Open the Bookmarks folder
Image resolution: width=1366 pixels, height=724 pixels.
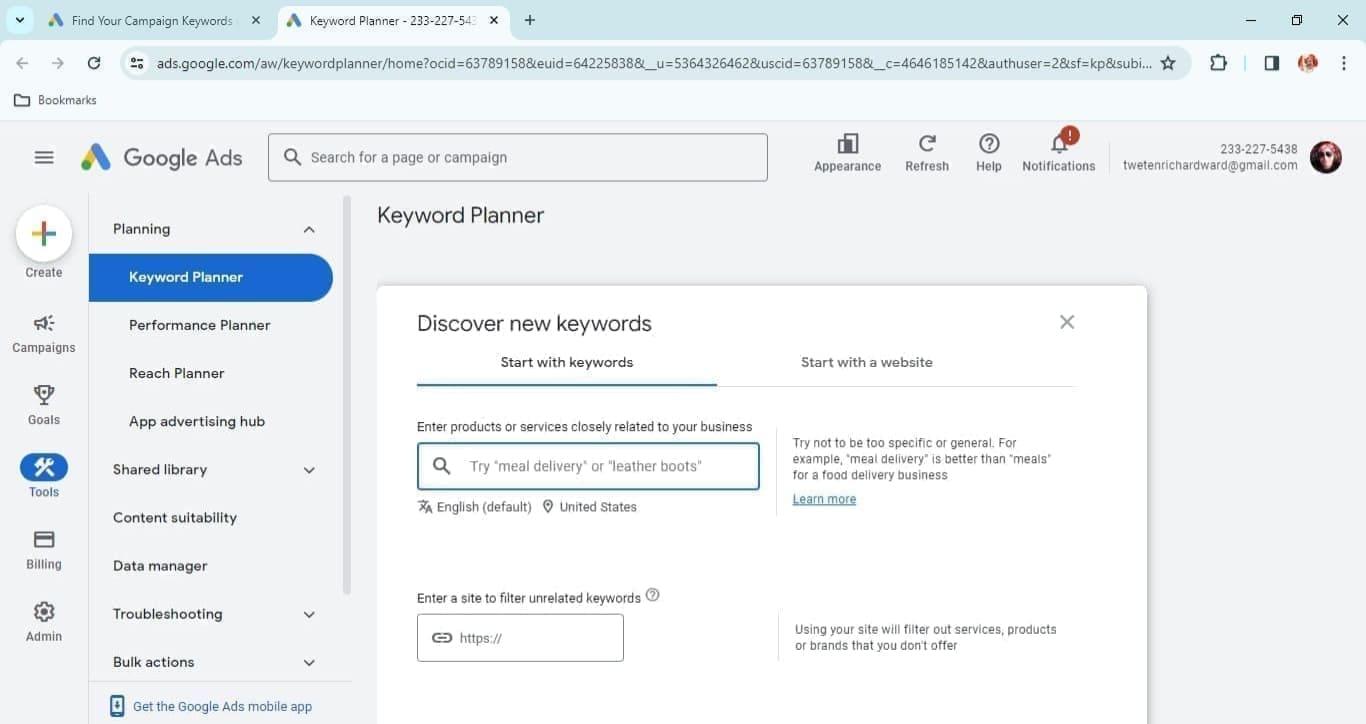tap(55, 100)
